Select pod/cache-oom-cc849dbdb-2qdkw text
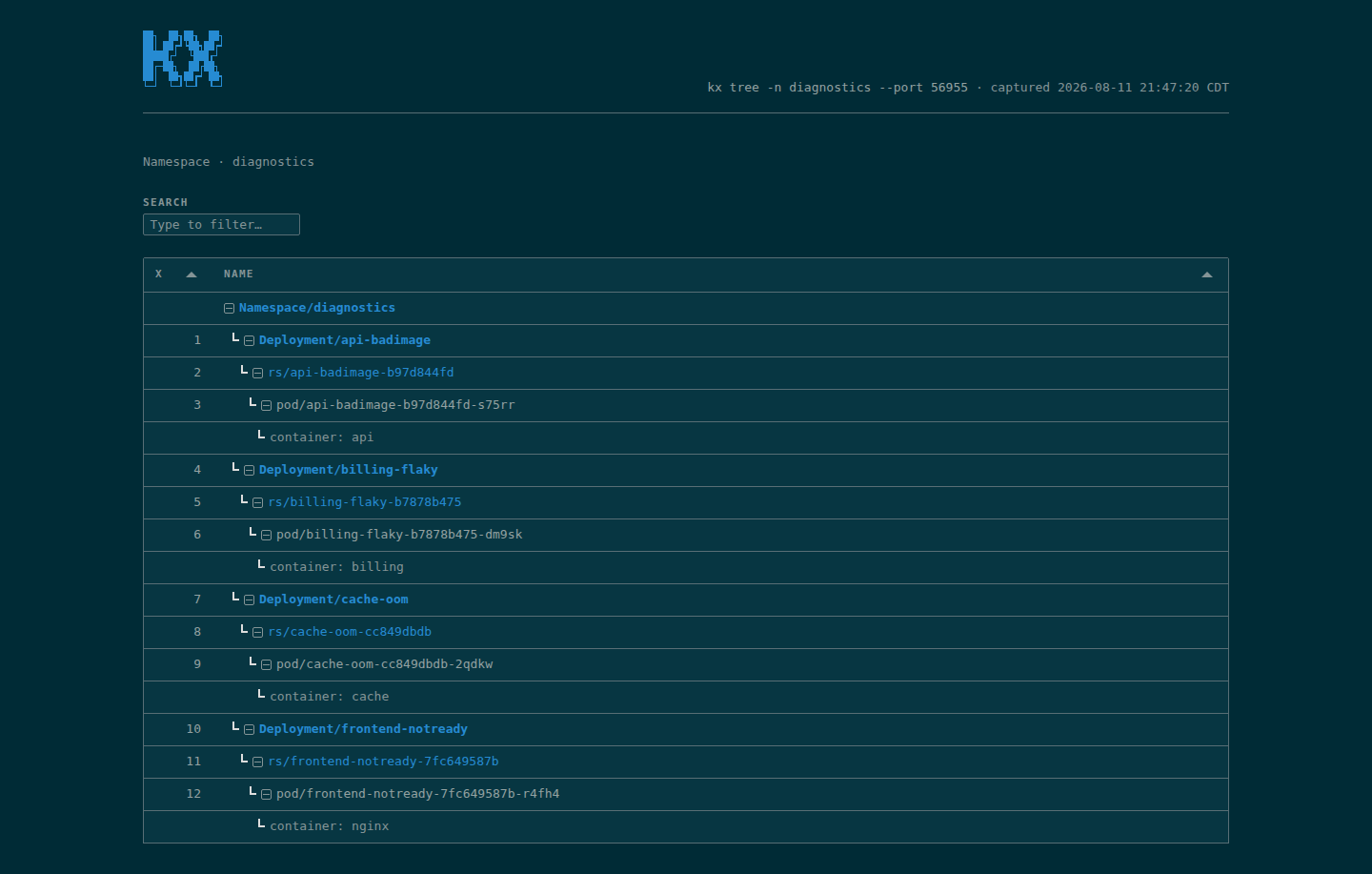 (385, 664)
